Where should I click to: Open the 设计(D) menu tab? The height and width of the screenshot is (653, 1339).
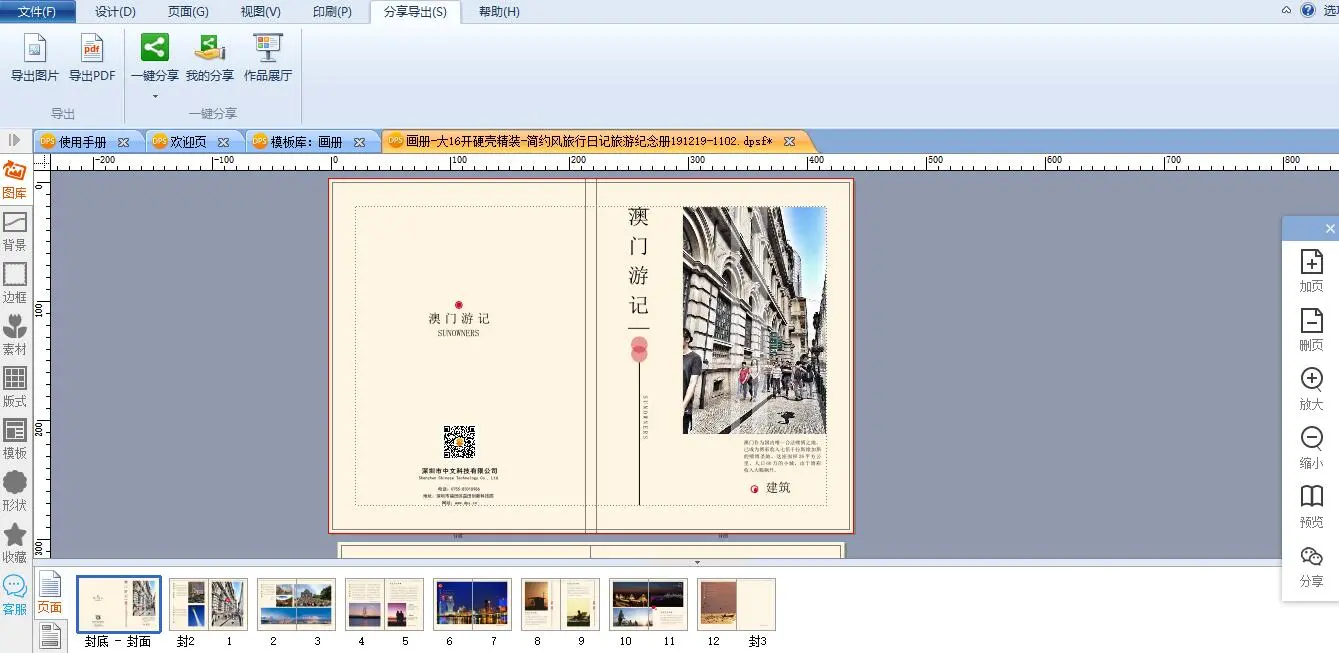(115, 12)
